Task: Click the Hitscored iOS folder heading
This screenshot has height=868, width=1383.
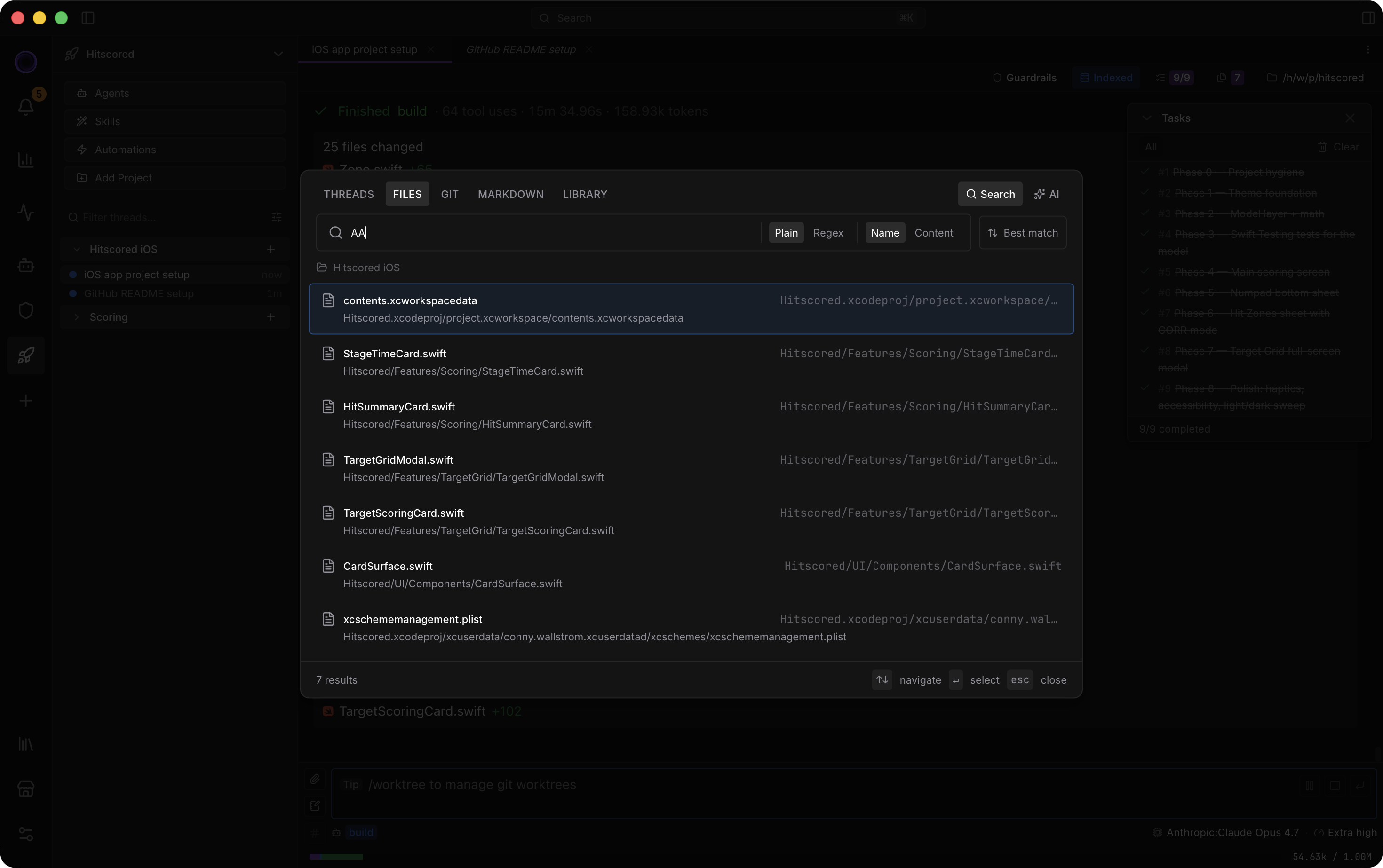Action: click(358, 268)
